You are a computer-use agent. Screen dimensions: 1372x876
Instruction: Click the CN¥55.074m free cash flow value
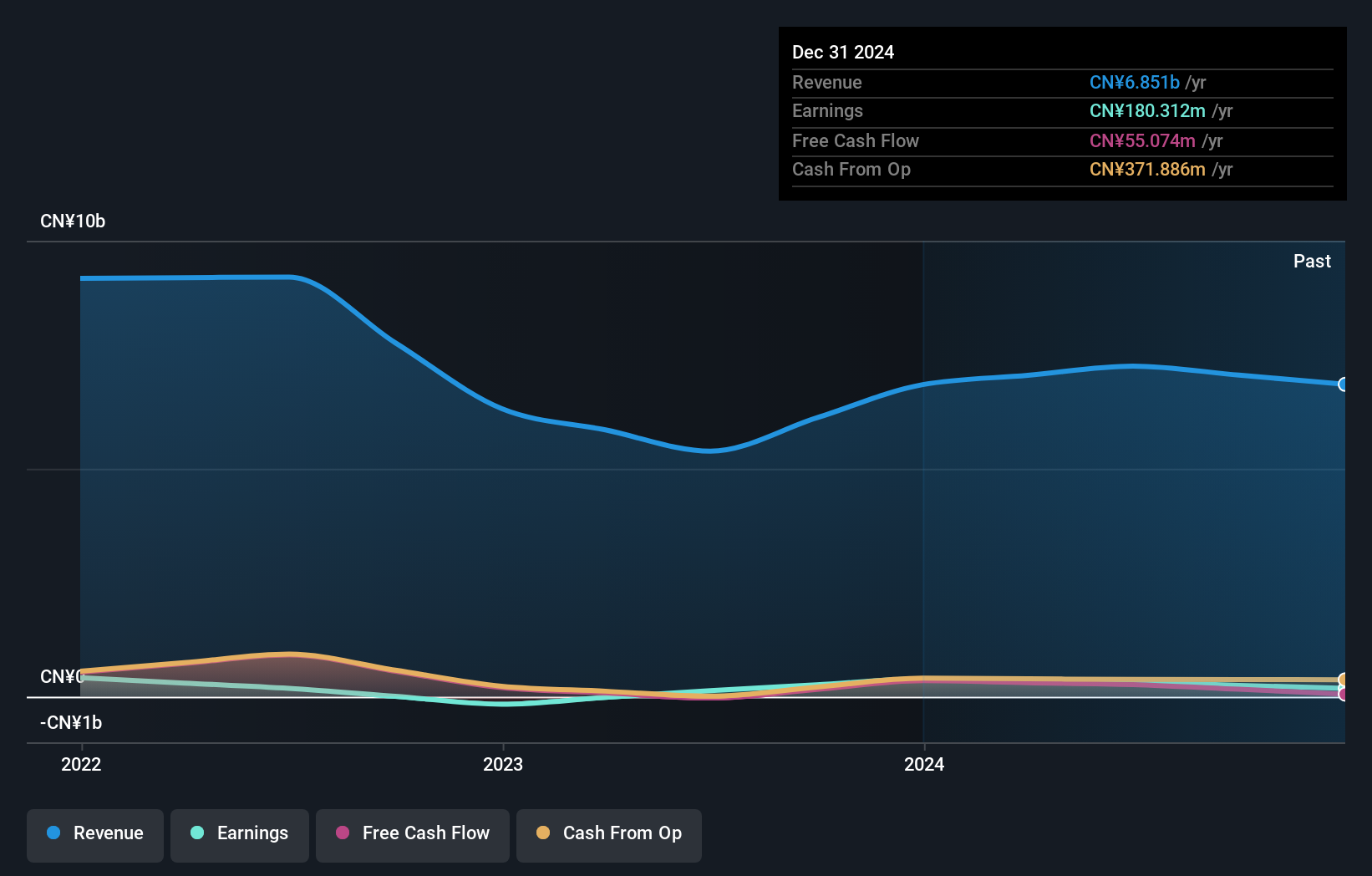click(x=1142, y=140)
